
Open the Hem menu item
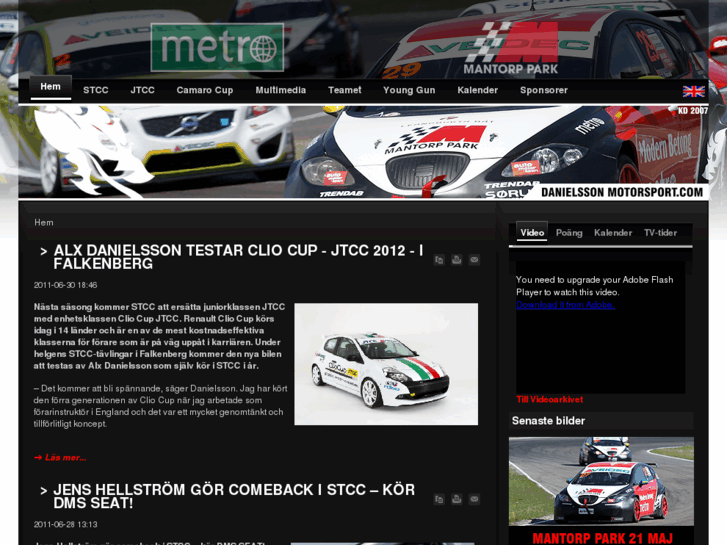50,87
